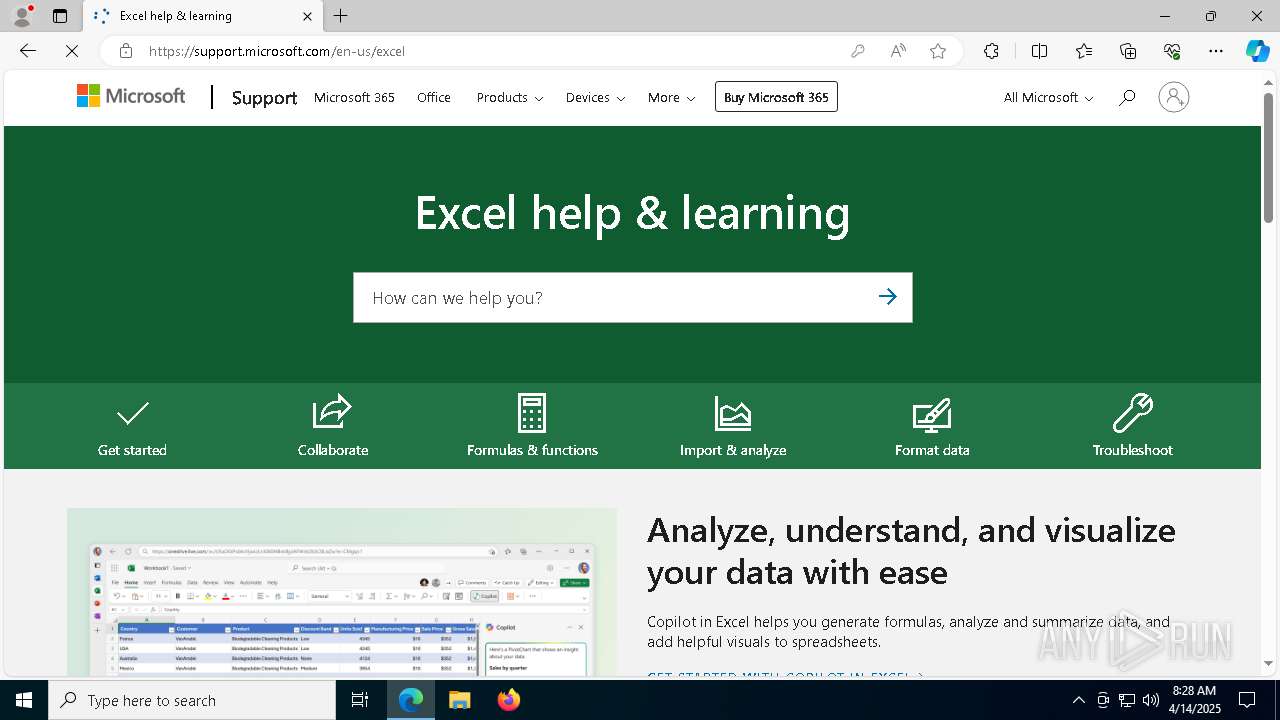Open the browser profile icon

coord(21,16)
